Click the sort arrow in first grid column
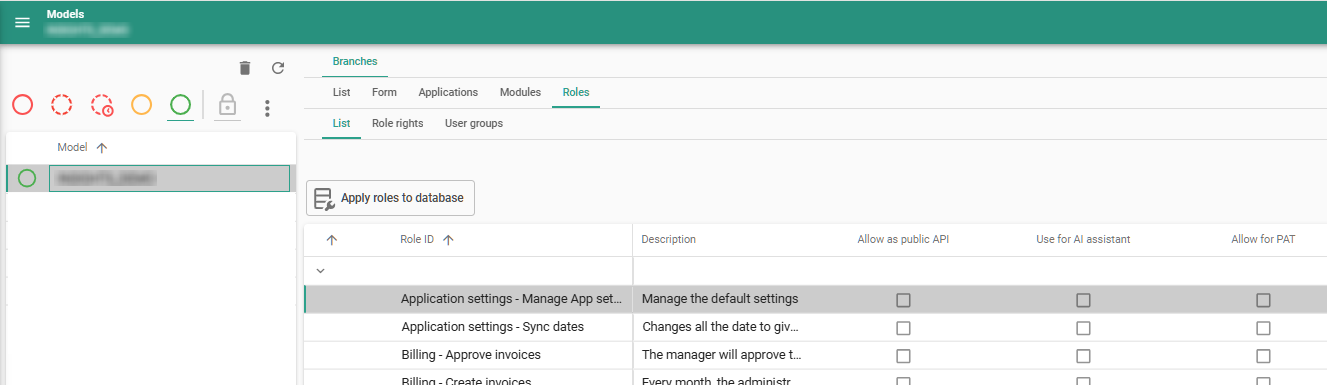This screenshot has width=1327, height=385. point(332,239)
